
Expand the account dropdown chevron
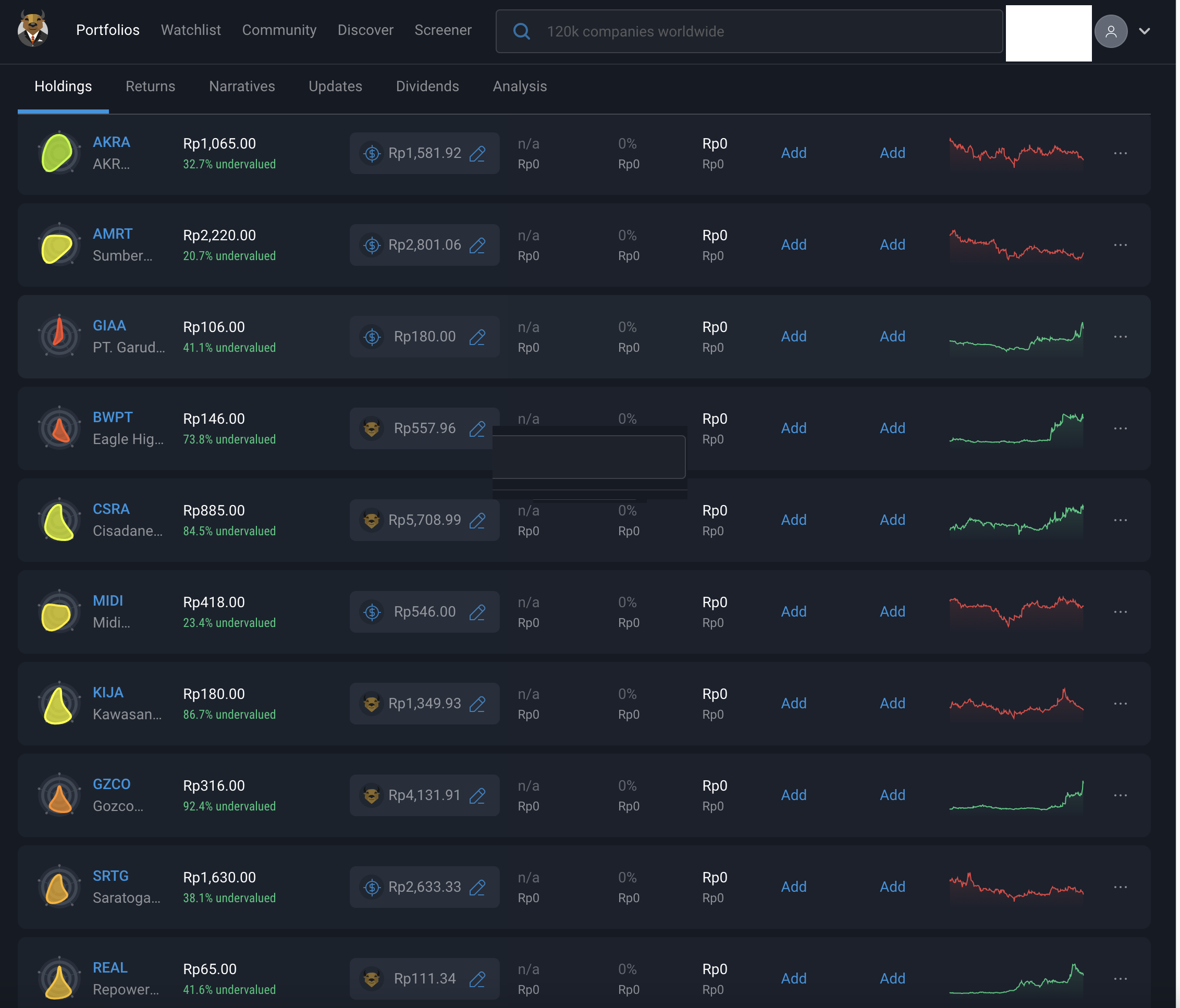[1144, 31]
